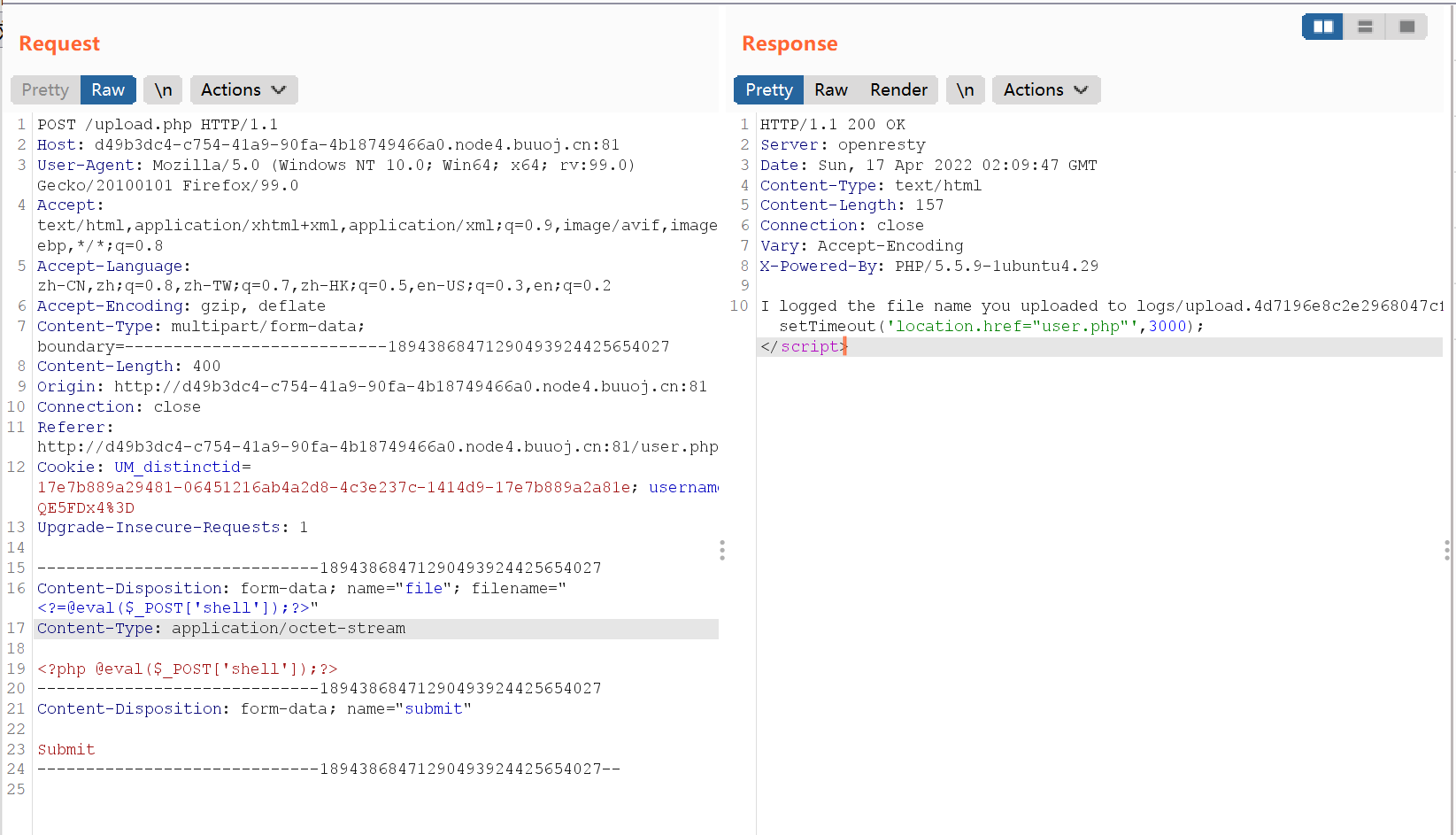Viewport: 1456px width, 835px height.
Task: Click the Host header name
Action: click(x=57, y=145)
